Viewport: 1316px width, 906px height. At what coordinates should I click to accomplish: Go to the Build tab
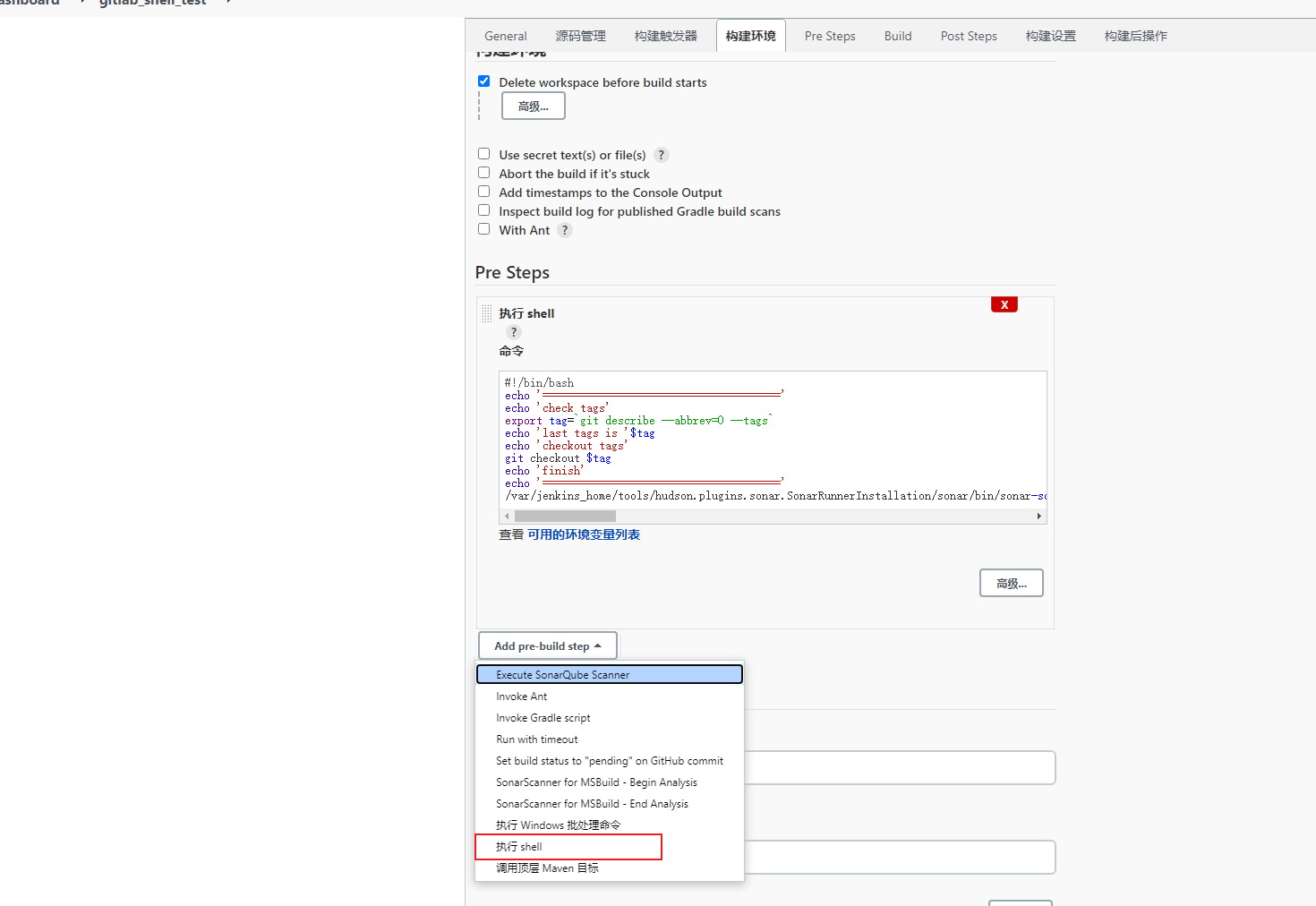click(x=898, y=36)
